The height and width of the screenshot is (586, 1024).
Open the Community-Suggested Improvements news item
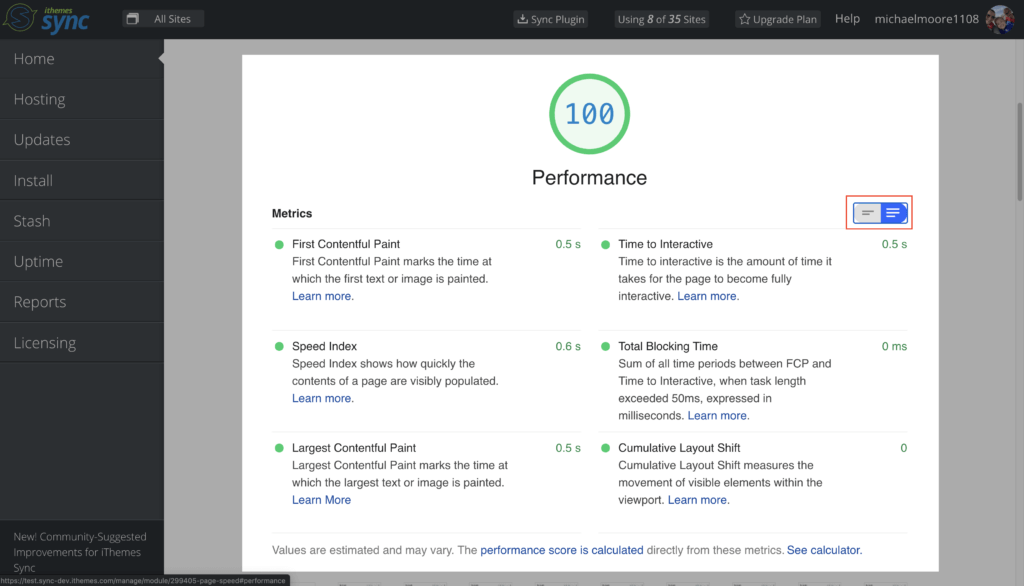click(80, 552)
